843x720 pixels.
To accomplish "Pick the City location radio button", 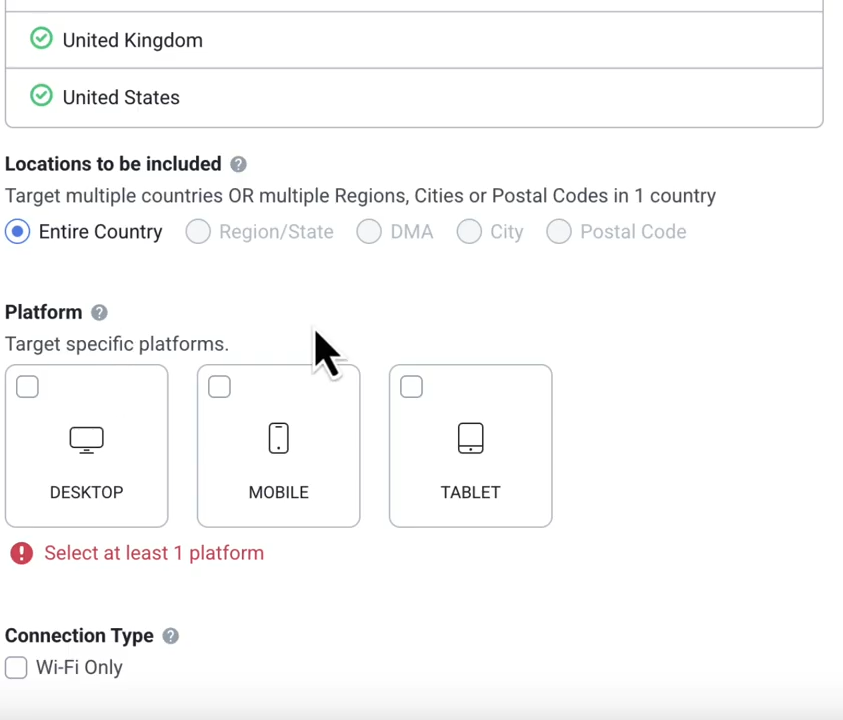I will (469, 232).
